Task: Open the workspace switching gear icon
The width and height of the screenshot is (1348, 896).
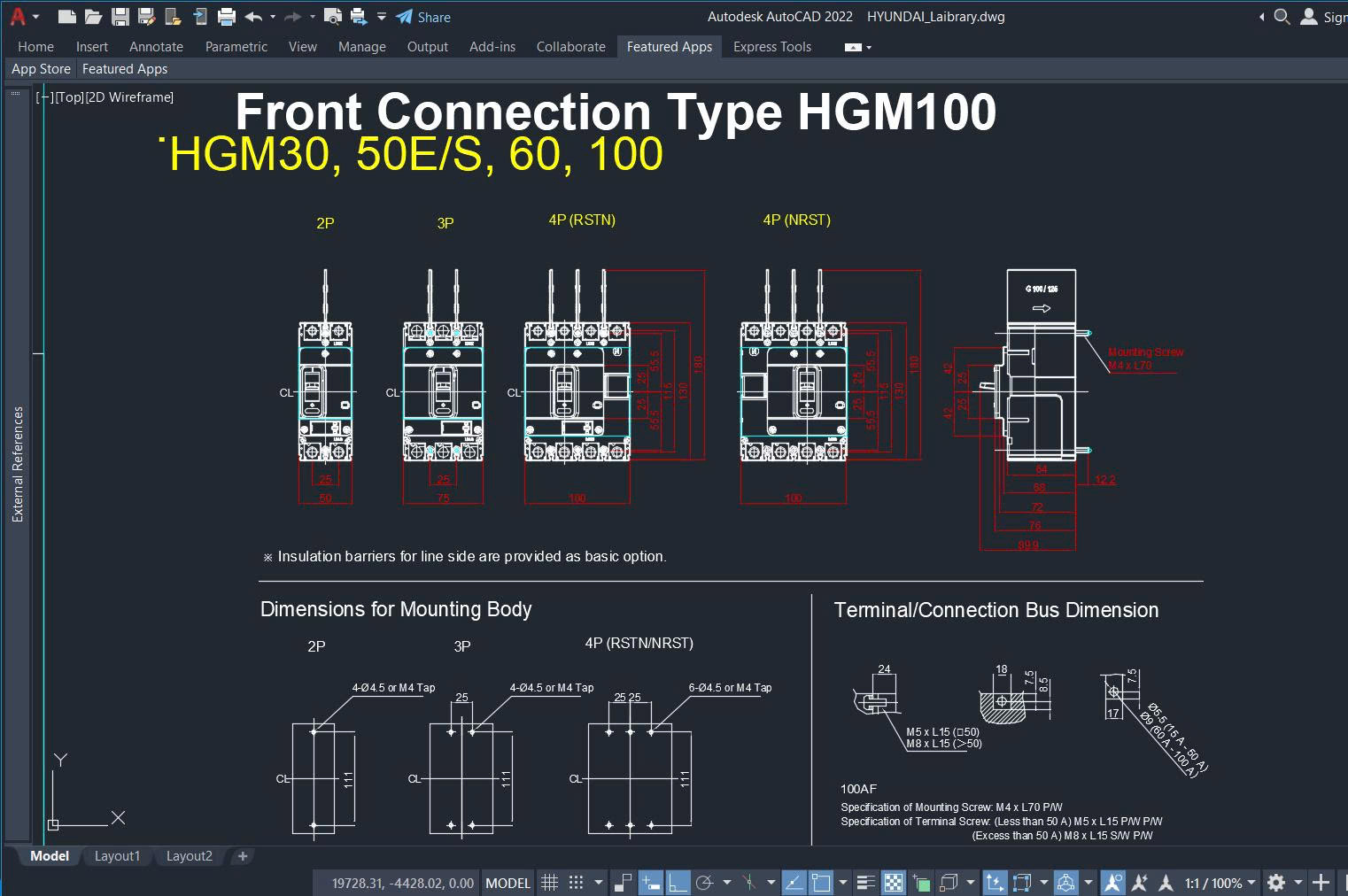Action: click(1276, 882)
